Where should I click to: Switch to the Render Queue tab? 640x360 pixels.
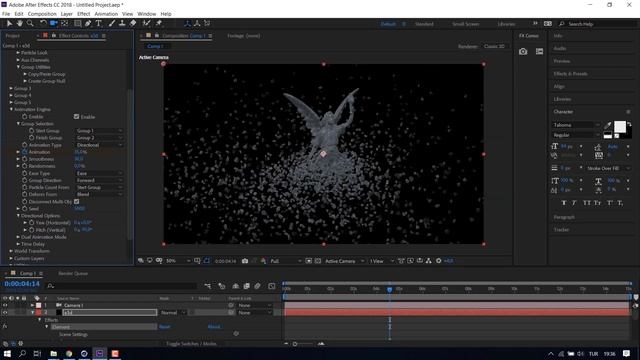(73, 273)
